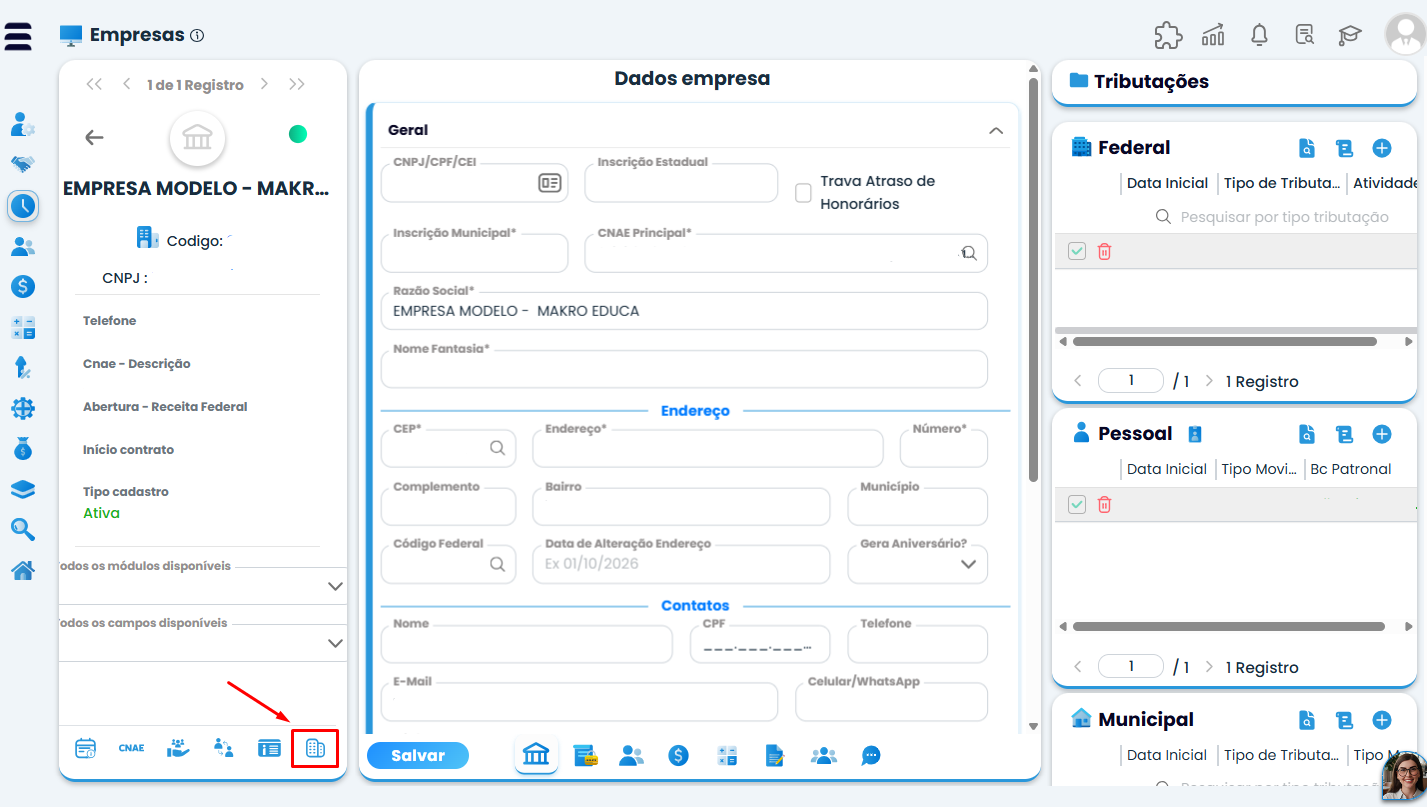Click the clock icon in left sidebar
The height and width of the screenshot is (807, 1427).
click(23, 206)
